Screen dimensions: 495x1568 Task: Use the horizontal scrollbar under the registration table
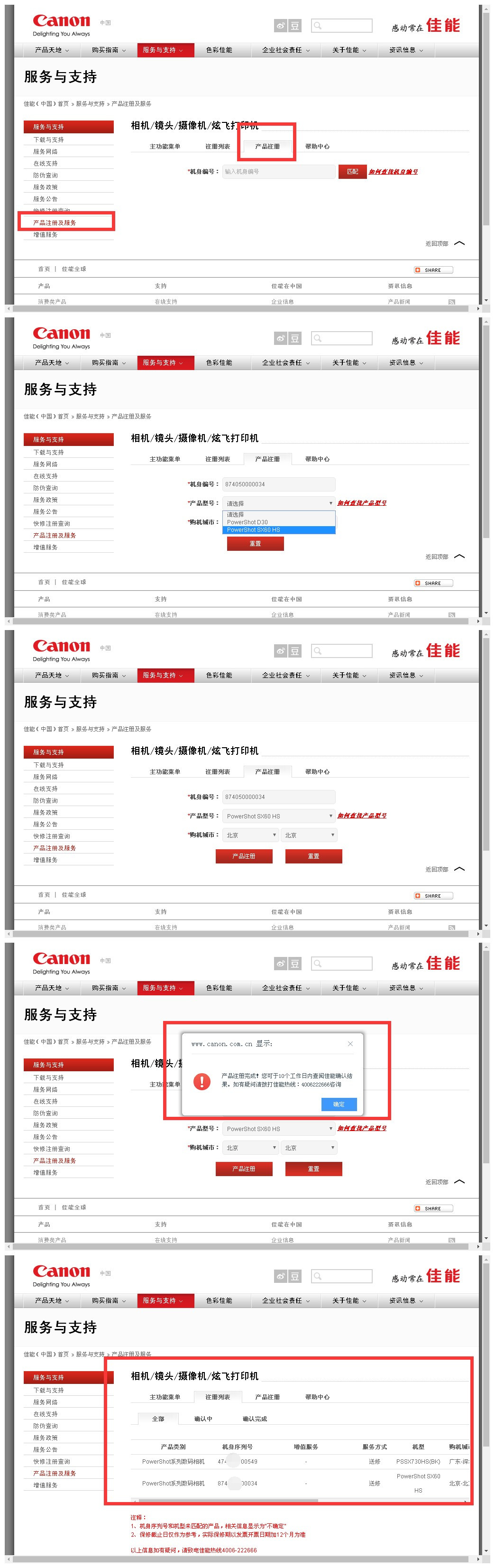point(228,1501)
